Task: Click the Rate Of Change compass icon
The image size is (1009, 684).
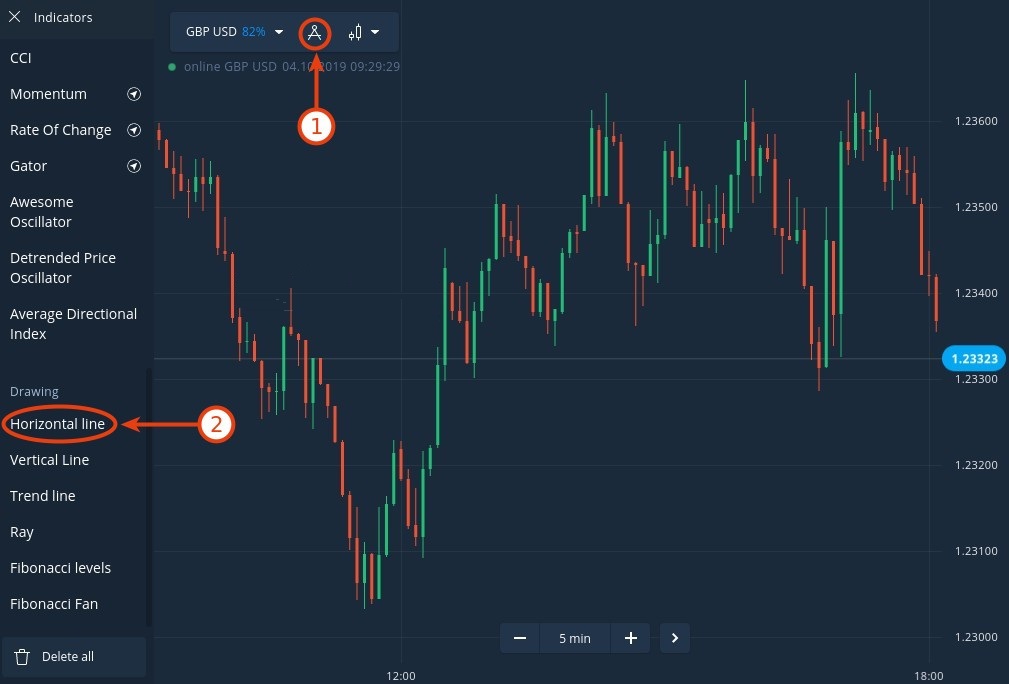Action: tap(134, 130)
